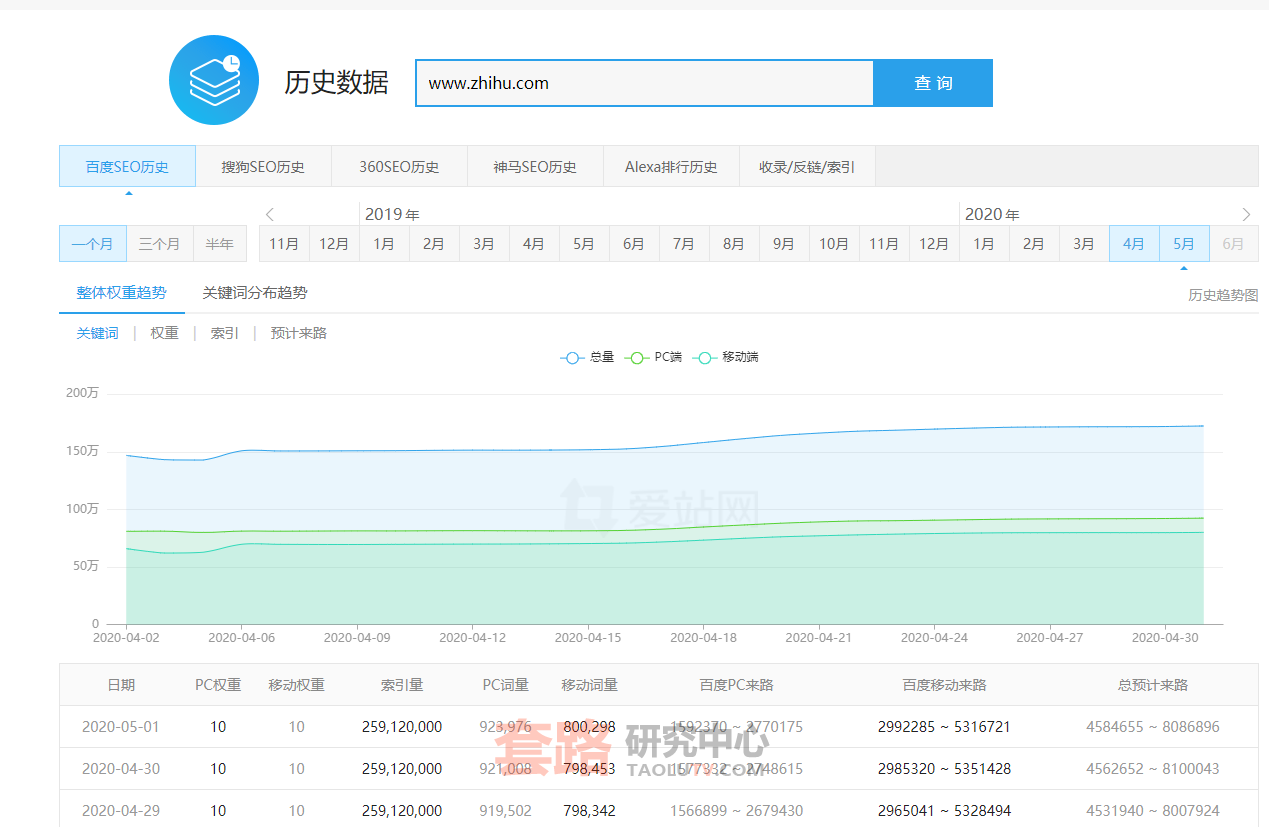Select 2019年 6月 in timeline
1269x827 pixels.
coord(634,243)
